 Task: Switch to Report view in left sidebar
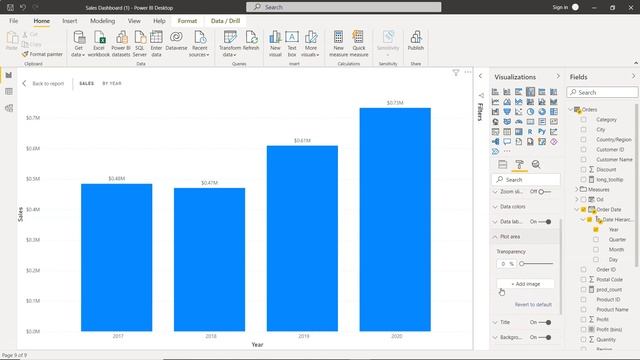click(x=9, y=75)
